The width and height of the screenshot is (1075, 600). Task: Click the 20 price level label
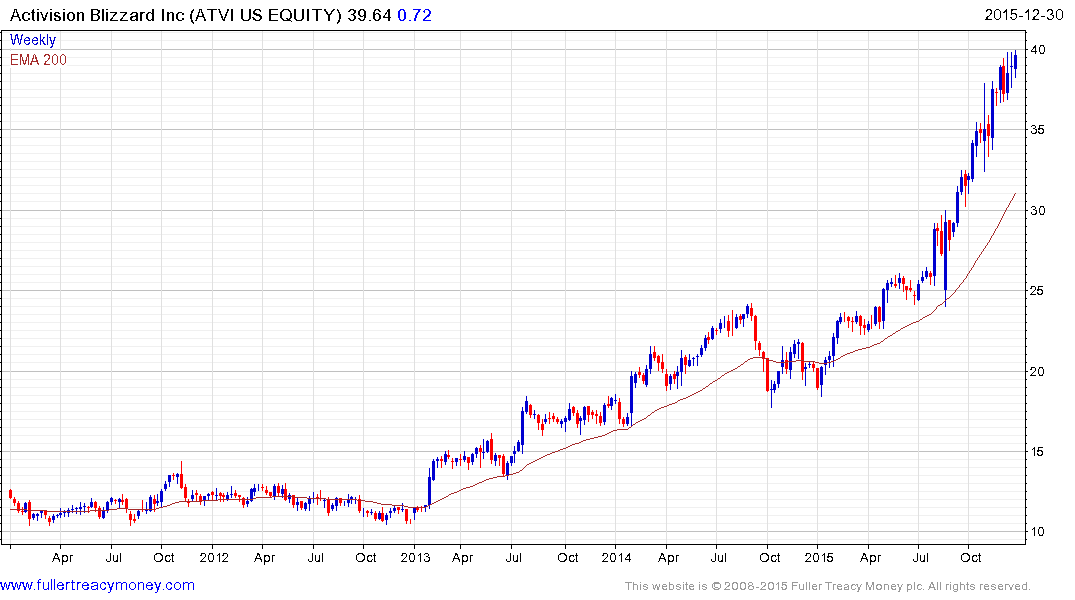tap(1038, 372)
